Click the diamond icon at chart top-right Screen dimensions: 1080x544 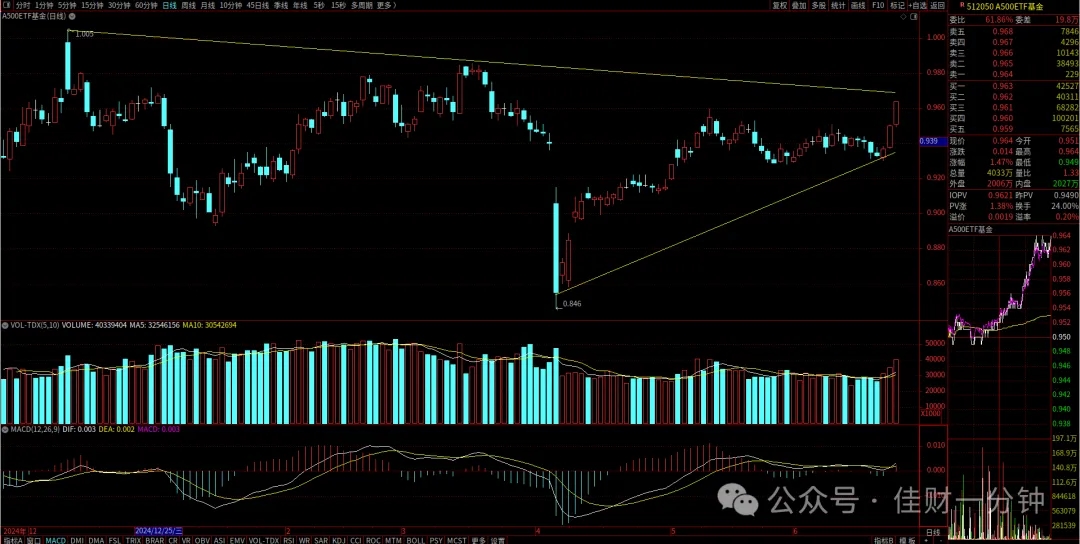coord(904,16)
